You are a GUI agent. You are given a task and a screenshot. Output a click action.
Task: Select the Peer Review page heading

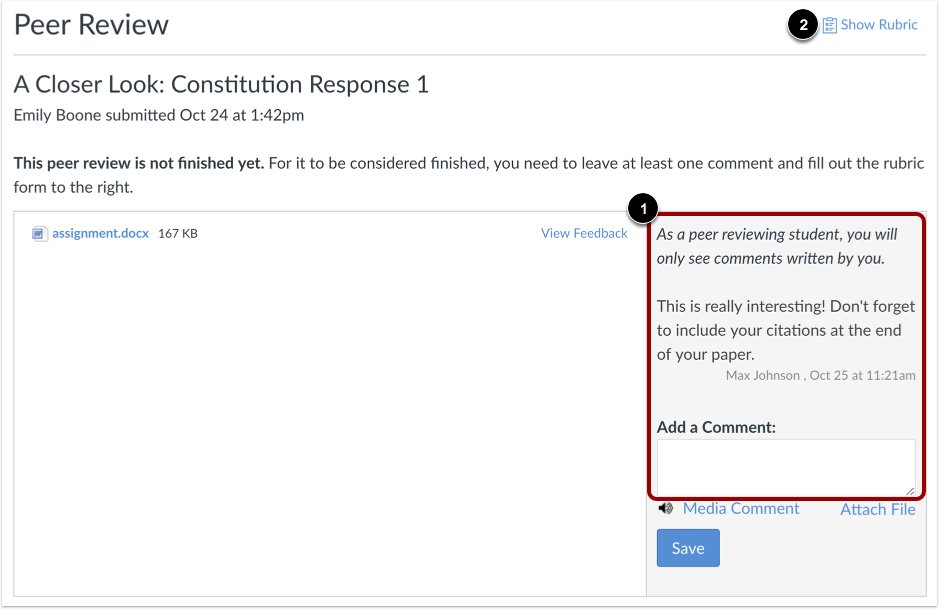[x=91, y=25]
